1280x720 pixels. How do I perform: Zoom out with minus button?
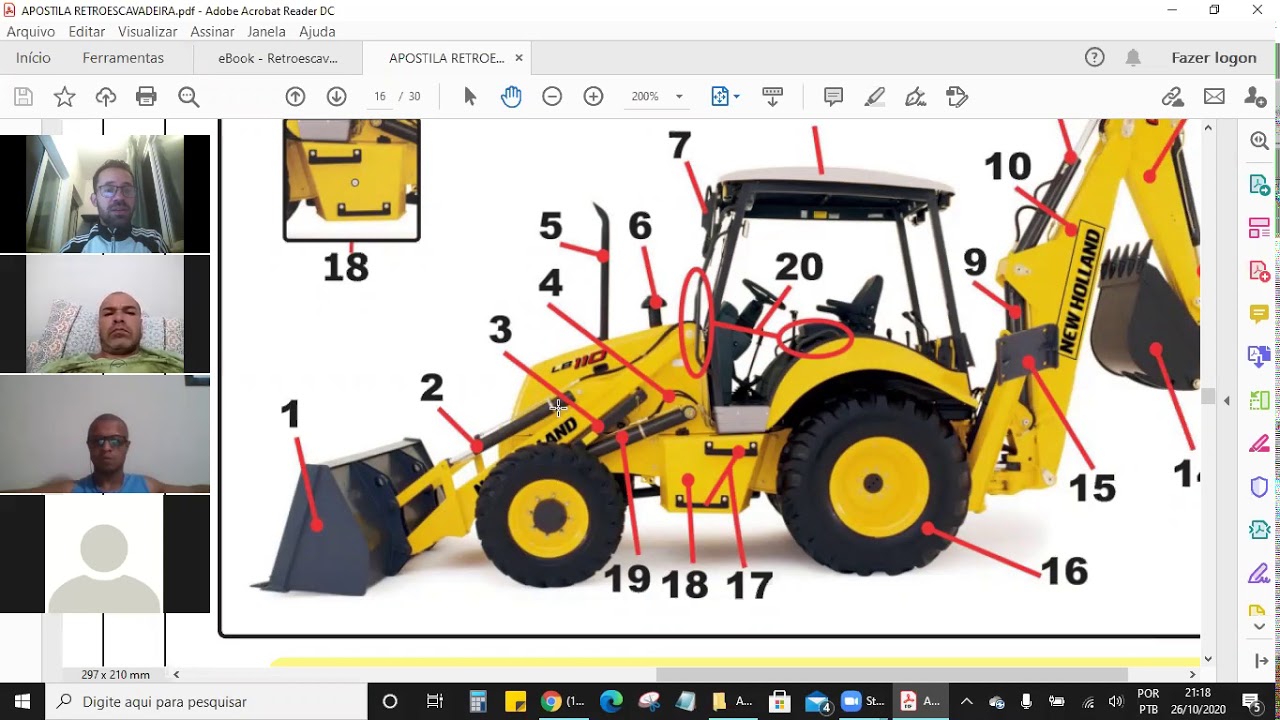tap(552, 97)
